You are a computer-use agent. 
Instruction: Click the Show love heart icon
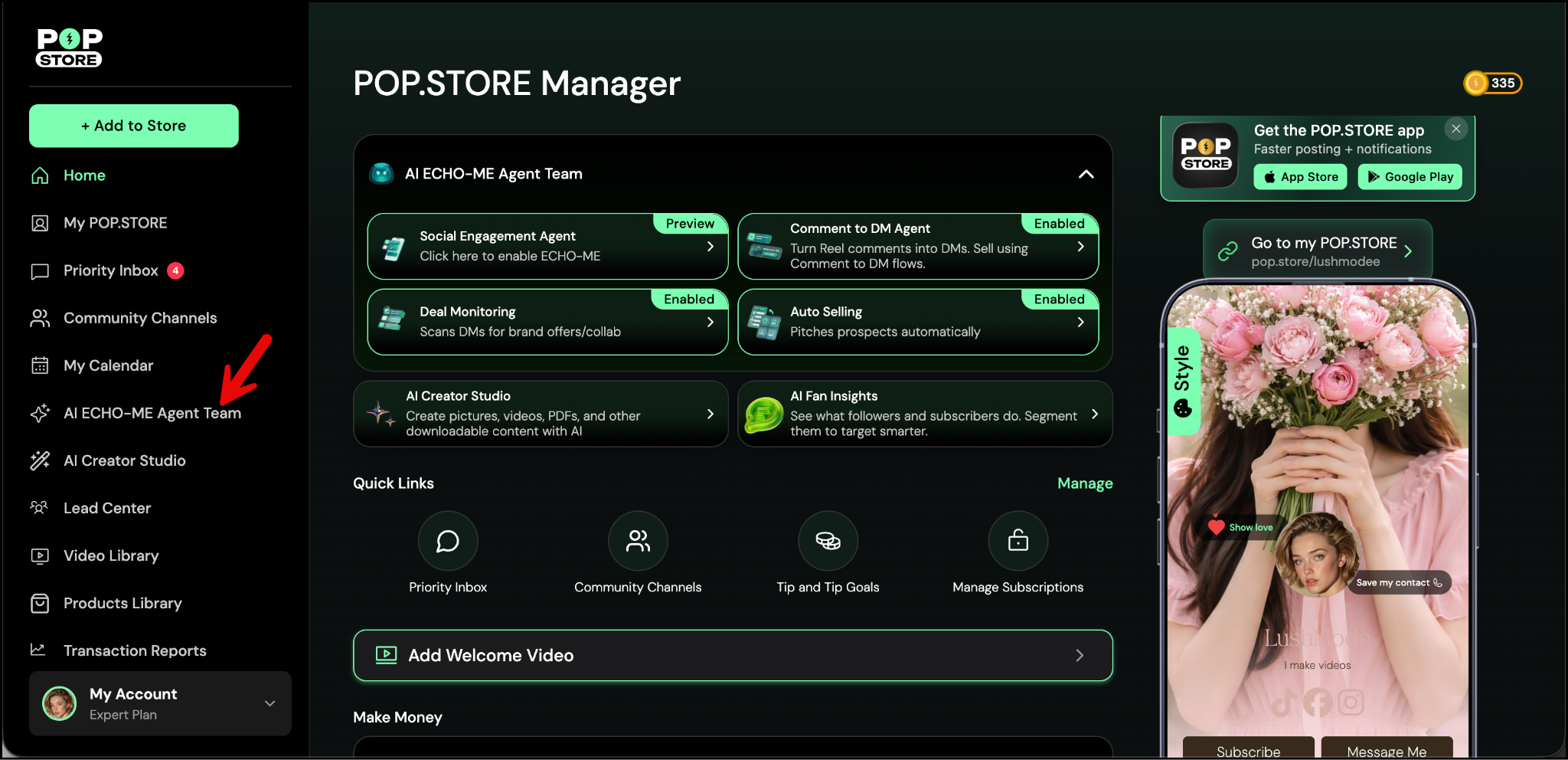pyautogui.click(x=1217, y=527)
